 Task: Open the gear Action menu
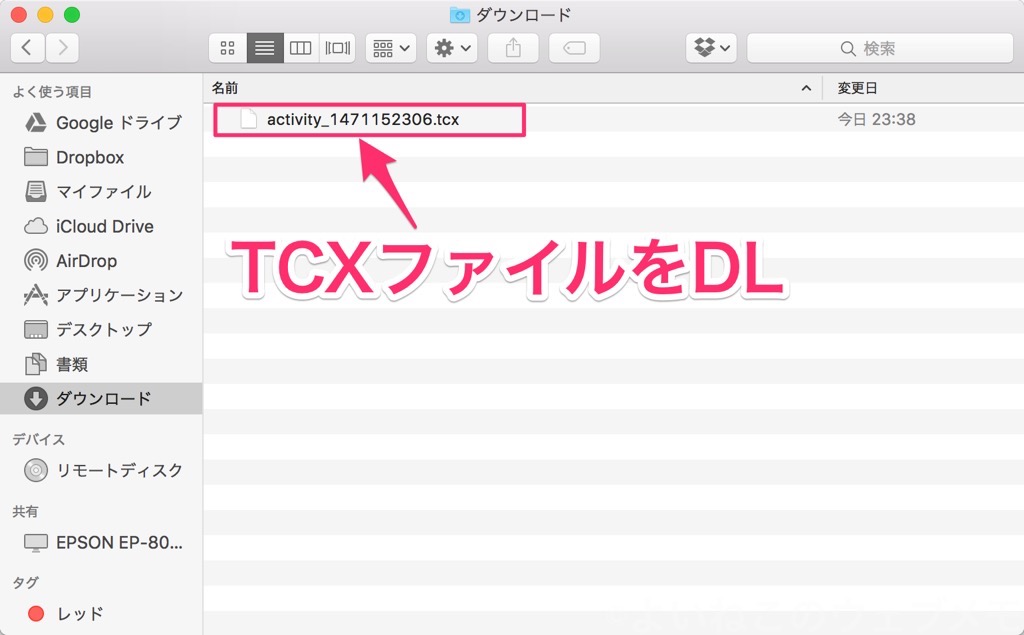[452, 48]
